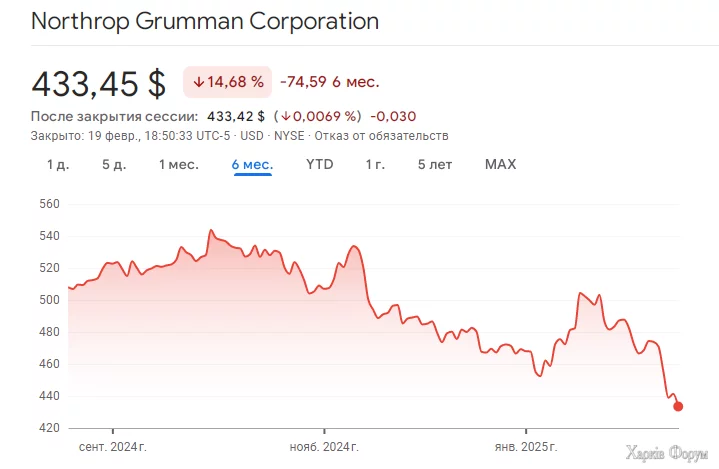Click the -74,59 6 мес. change text
The image size is (719, 469).
pyautogui.click(x=330, y=82)
